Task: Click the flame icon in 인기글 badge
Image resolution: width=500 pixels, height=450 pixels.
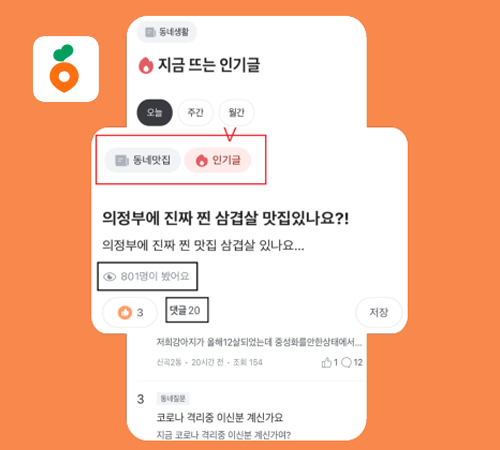Action: pos(201,160)
